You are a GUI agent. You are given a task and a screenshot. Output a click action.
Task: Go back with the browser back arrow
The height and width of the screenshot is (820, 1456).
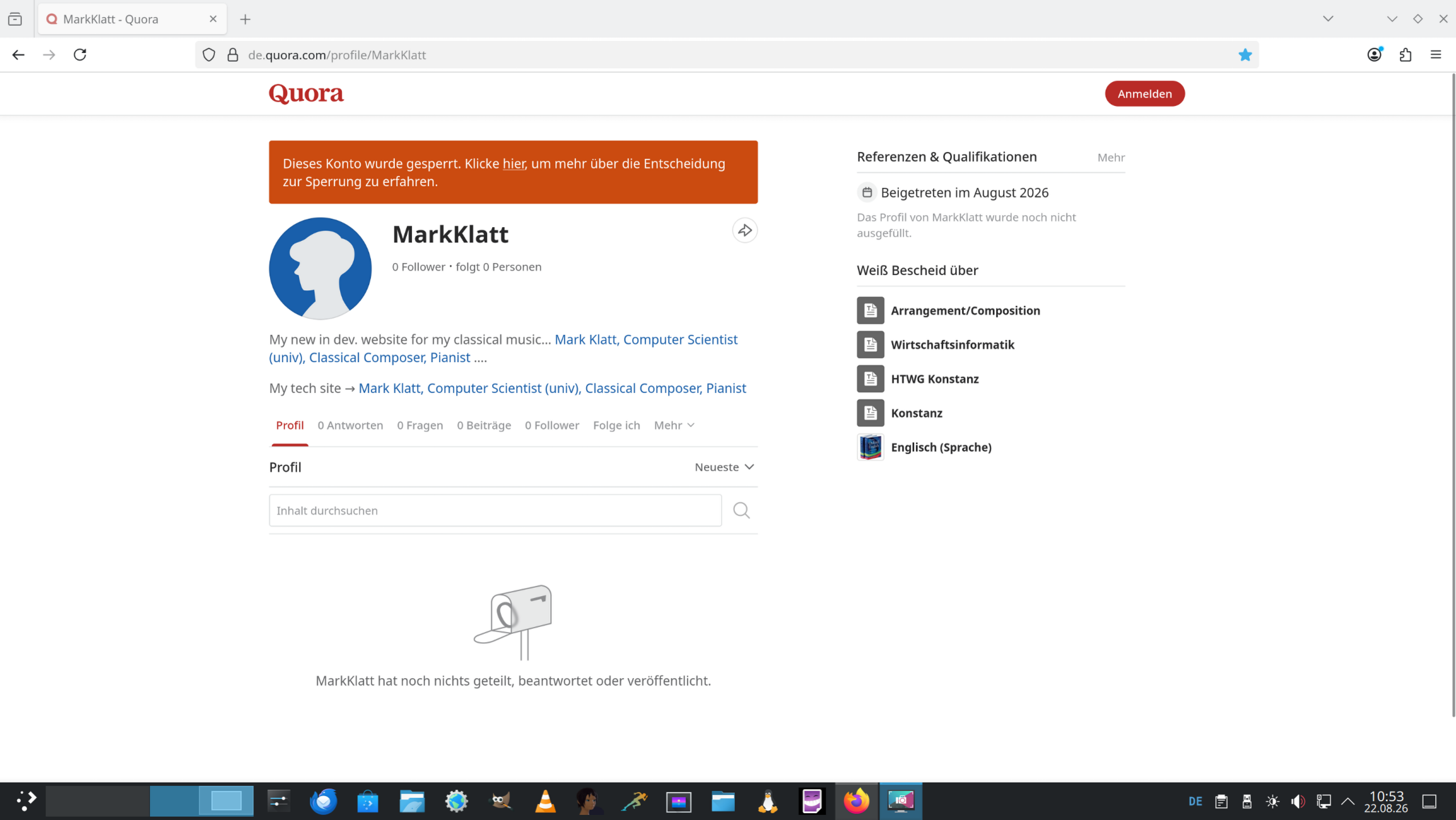click(x=18, y=55)
